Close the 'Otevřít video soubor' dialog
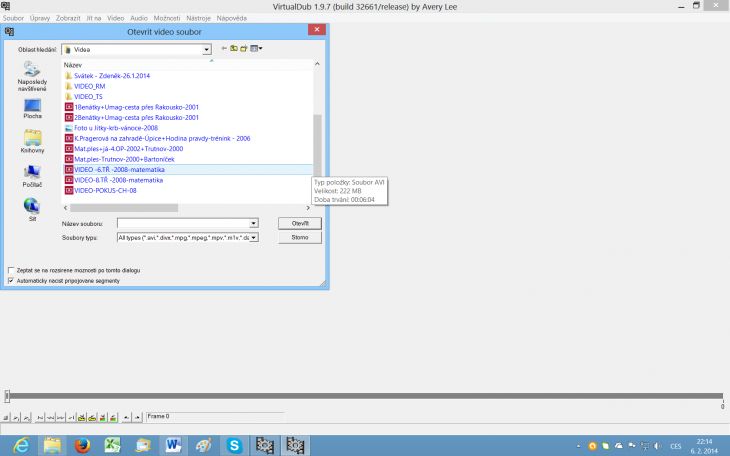 317,29
